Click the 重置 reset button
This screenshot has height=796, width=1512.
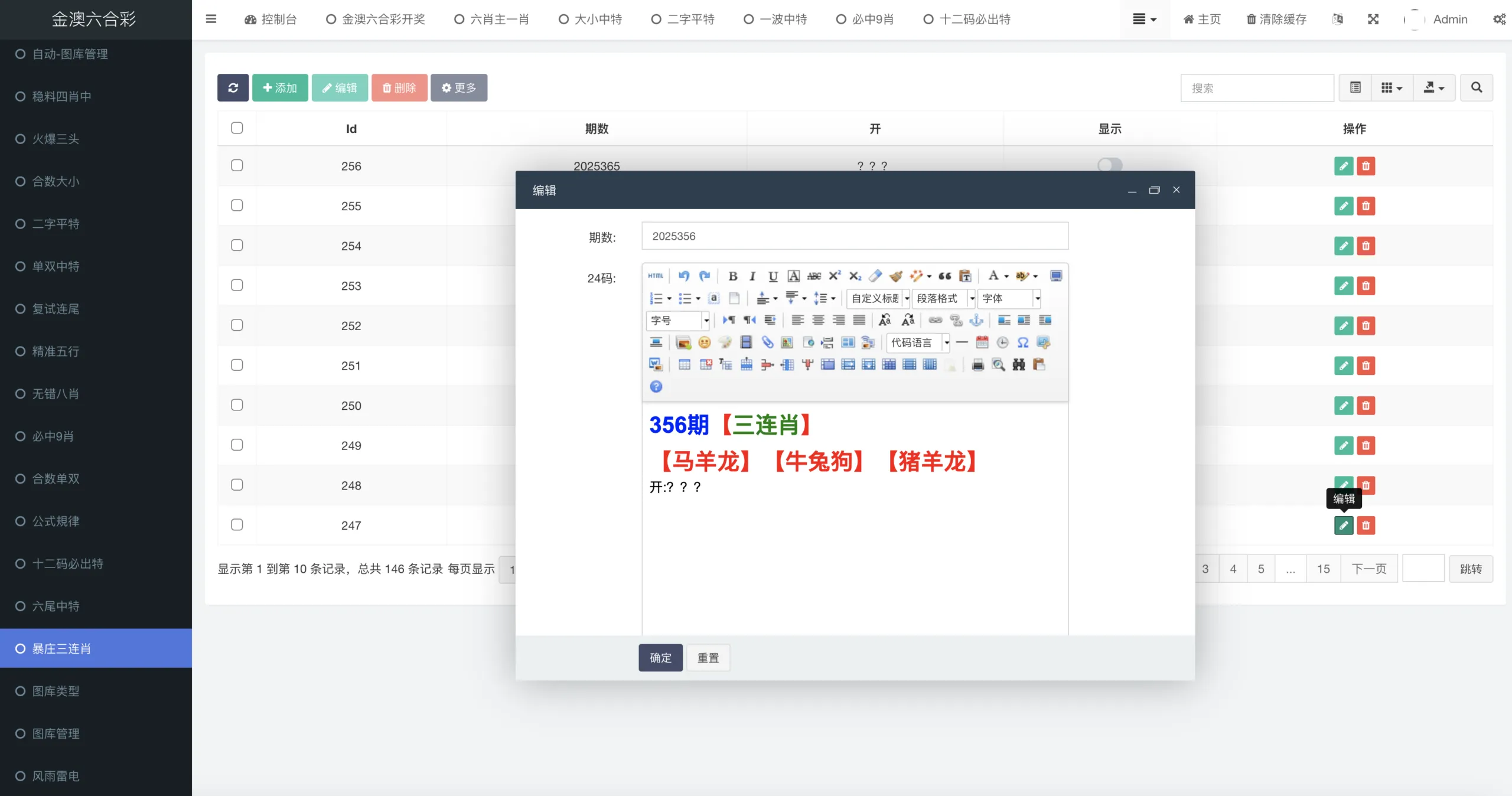click(x=708, y=658)
